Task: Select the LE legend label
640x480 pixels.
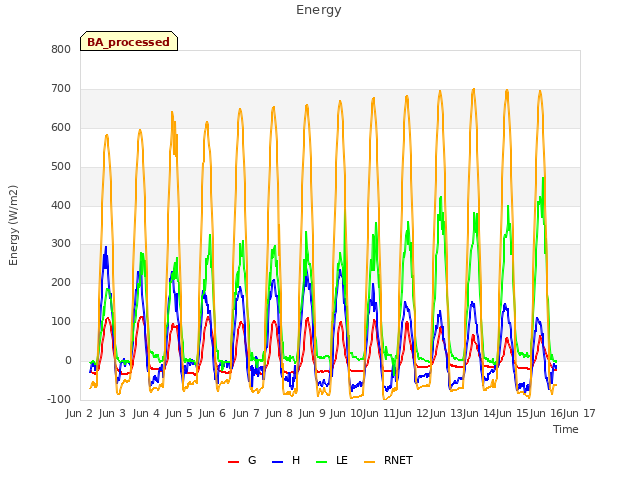Action: tap(342, 460)
